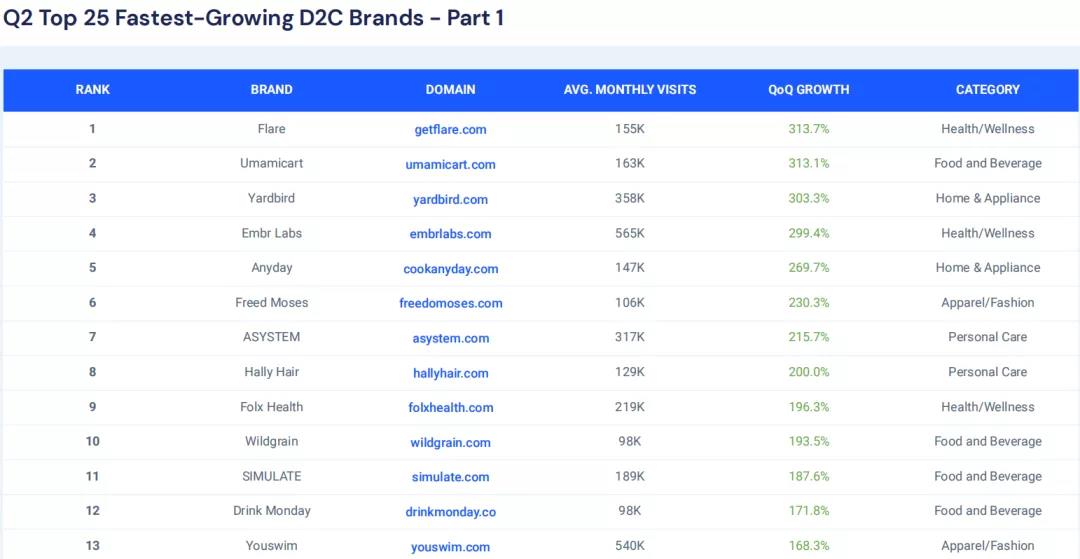Follow the cookanyday.com link
This screenshot has width=1080, height=559.
[x=450, y=269]
